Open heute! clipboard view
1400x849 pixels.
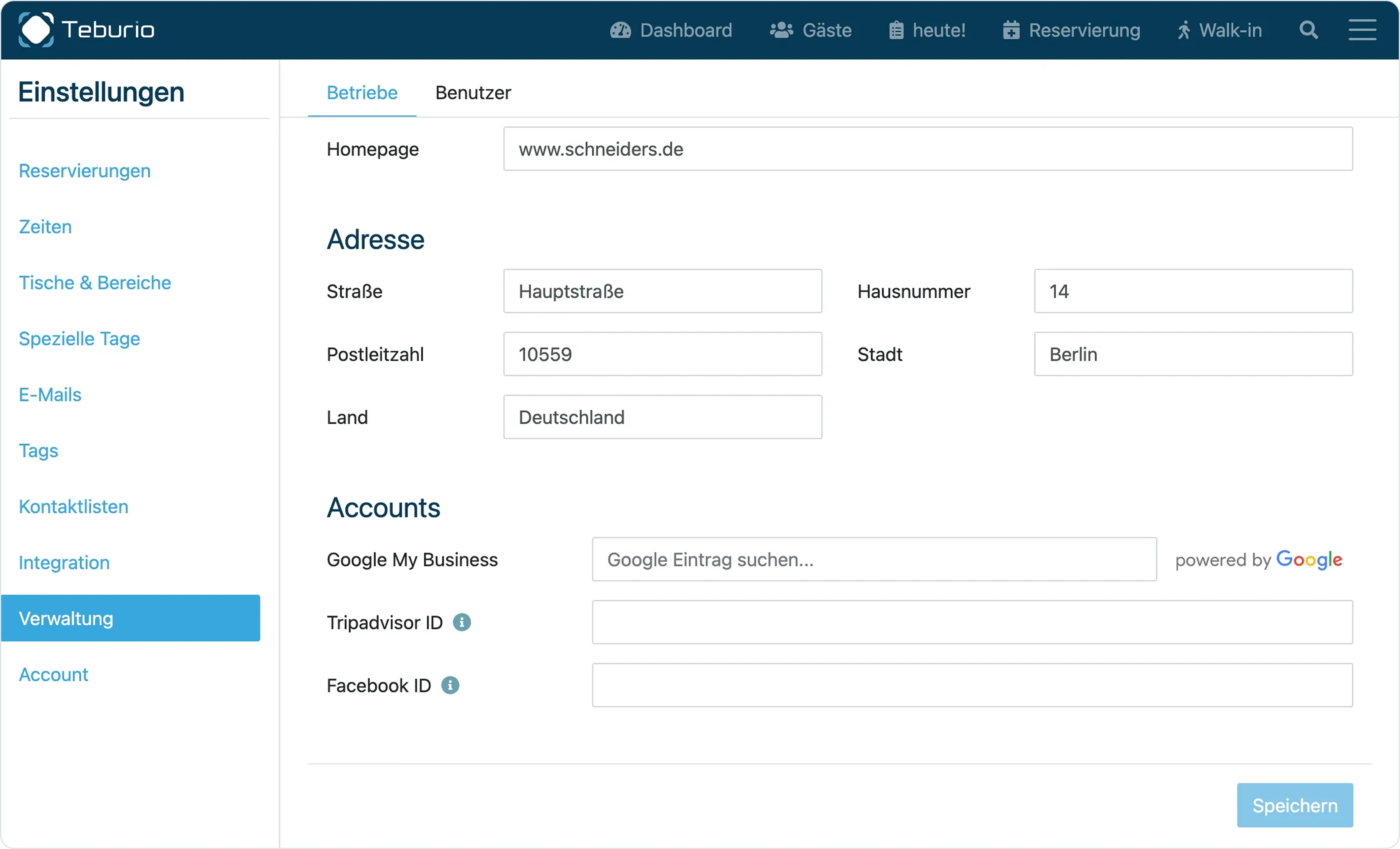[927, 30]
